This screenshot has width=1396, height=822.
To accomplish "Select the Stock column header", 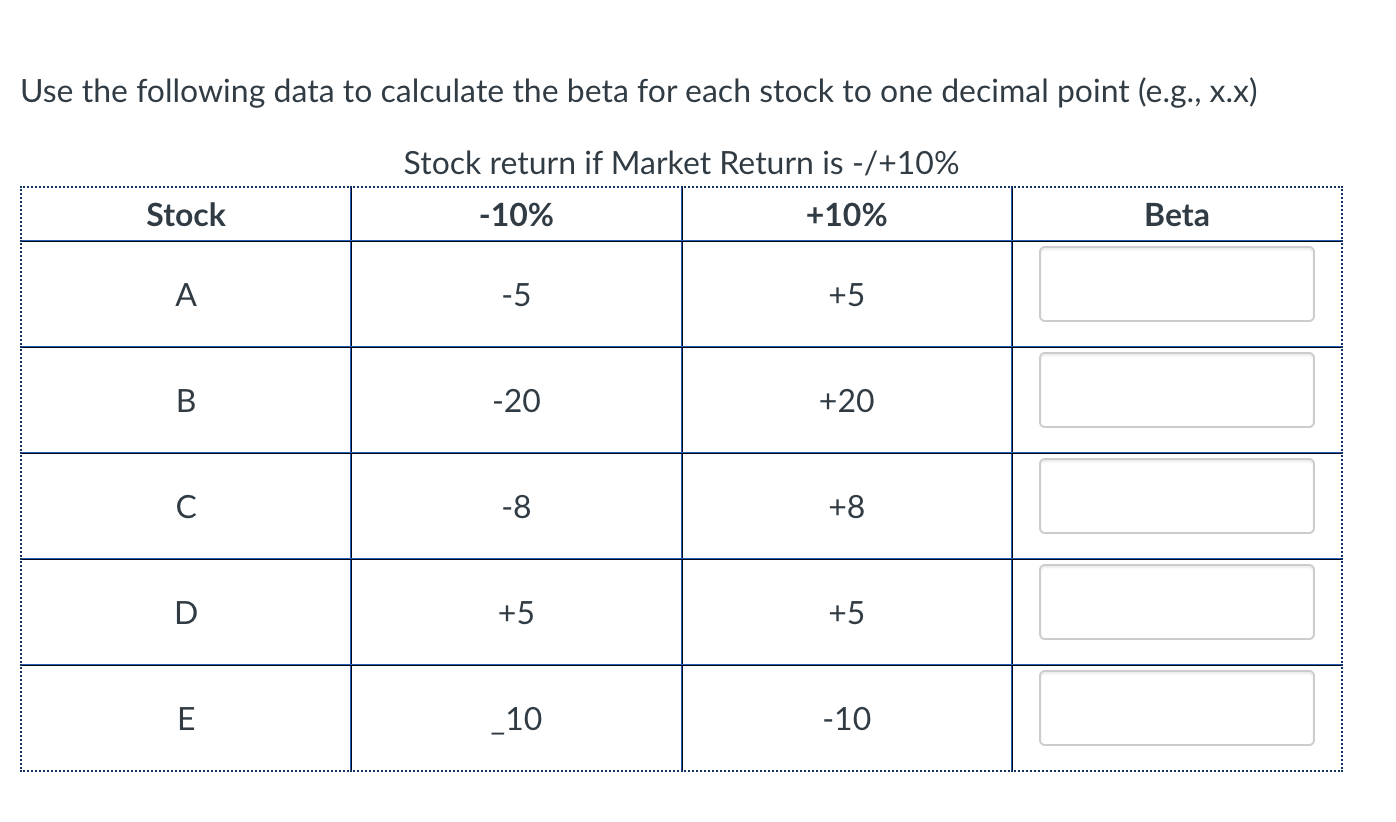I will click(186, 214).
